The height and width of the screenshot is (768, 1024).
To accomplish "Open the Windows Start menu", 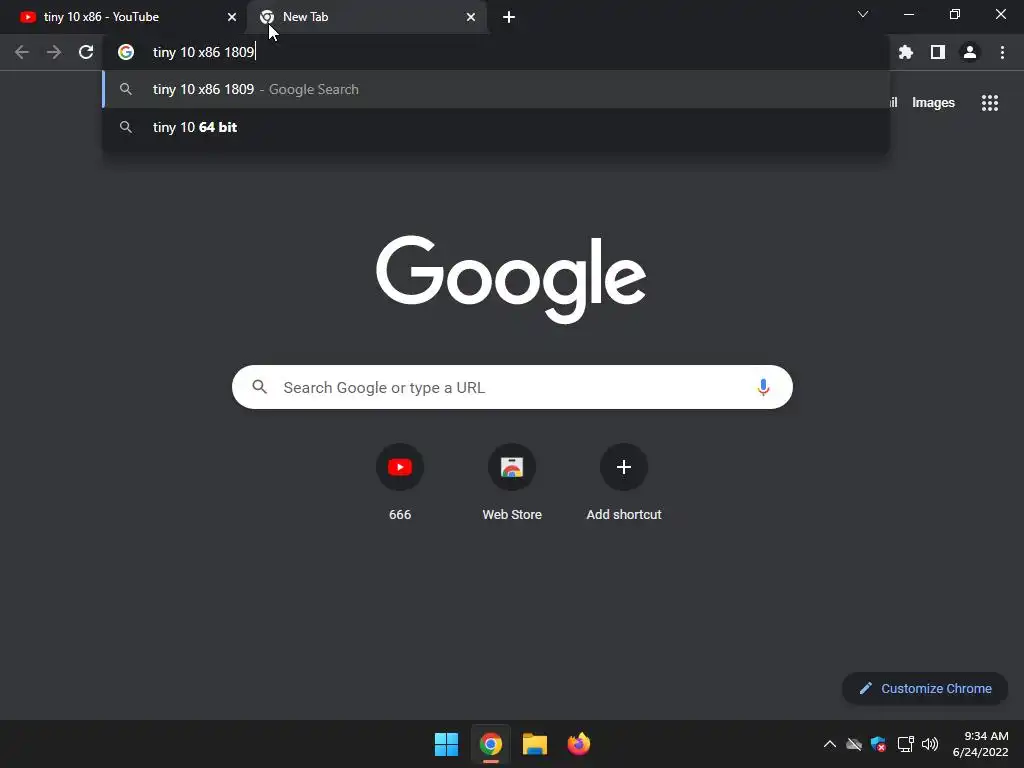I will pyautogui.click(x=447, y=744).
